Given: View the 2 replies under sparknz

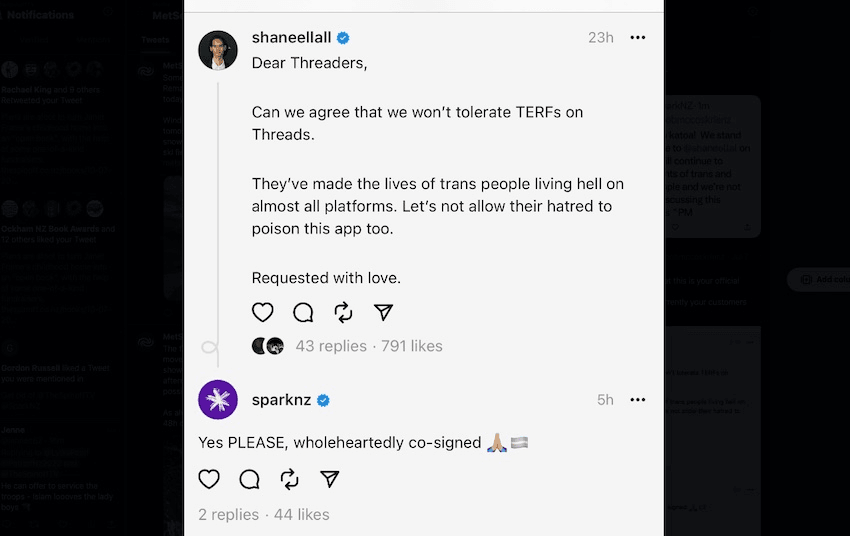Looking at the screenshot, I should [229, 514].
